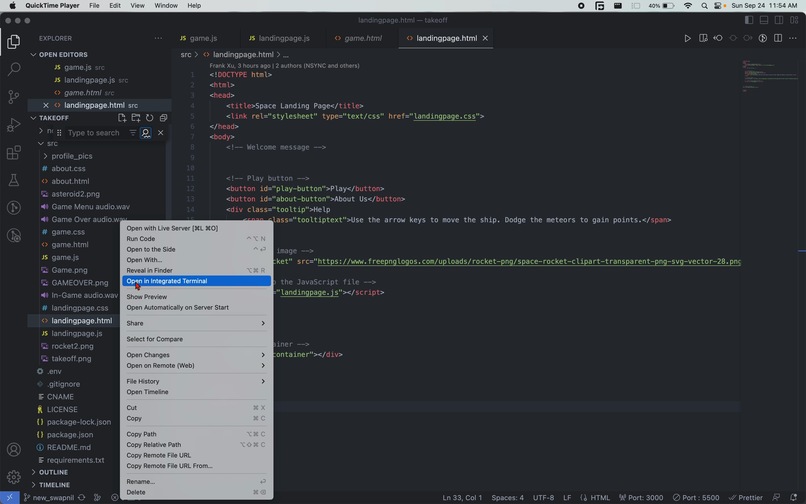Screen dimensions: 806x504
Task: Open the macOS Spotlight search icon
Action: point(704,6)
